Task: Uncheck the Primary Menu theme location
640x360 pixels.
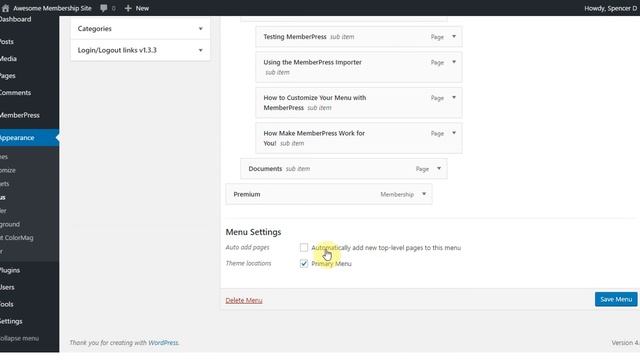Action: 304,263
